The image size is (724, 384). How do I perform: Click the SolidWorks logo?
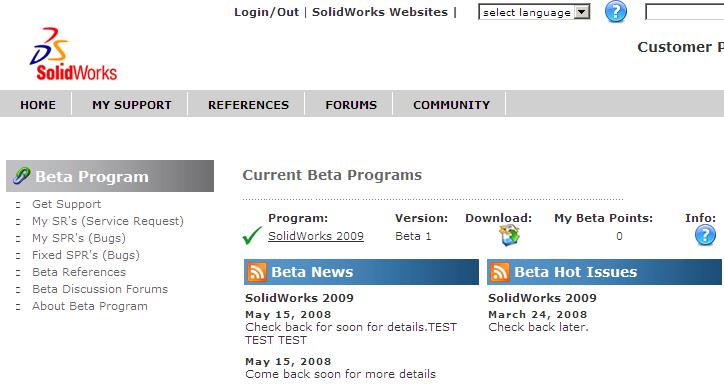tap(73, 54)
